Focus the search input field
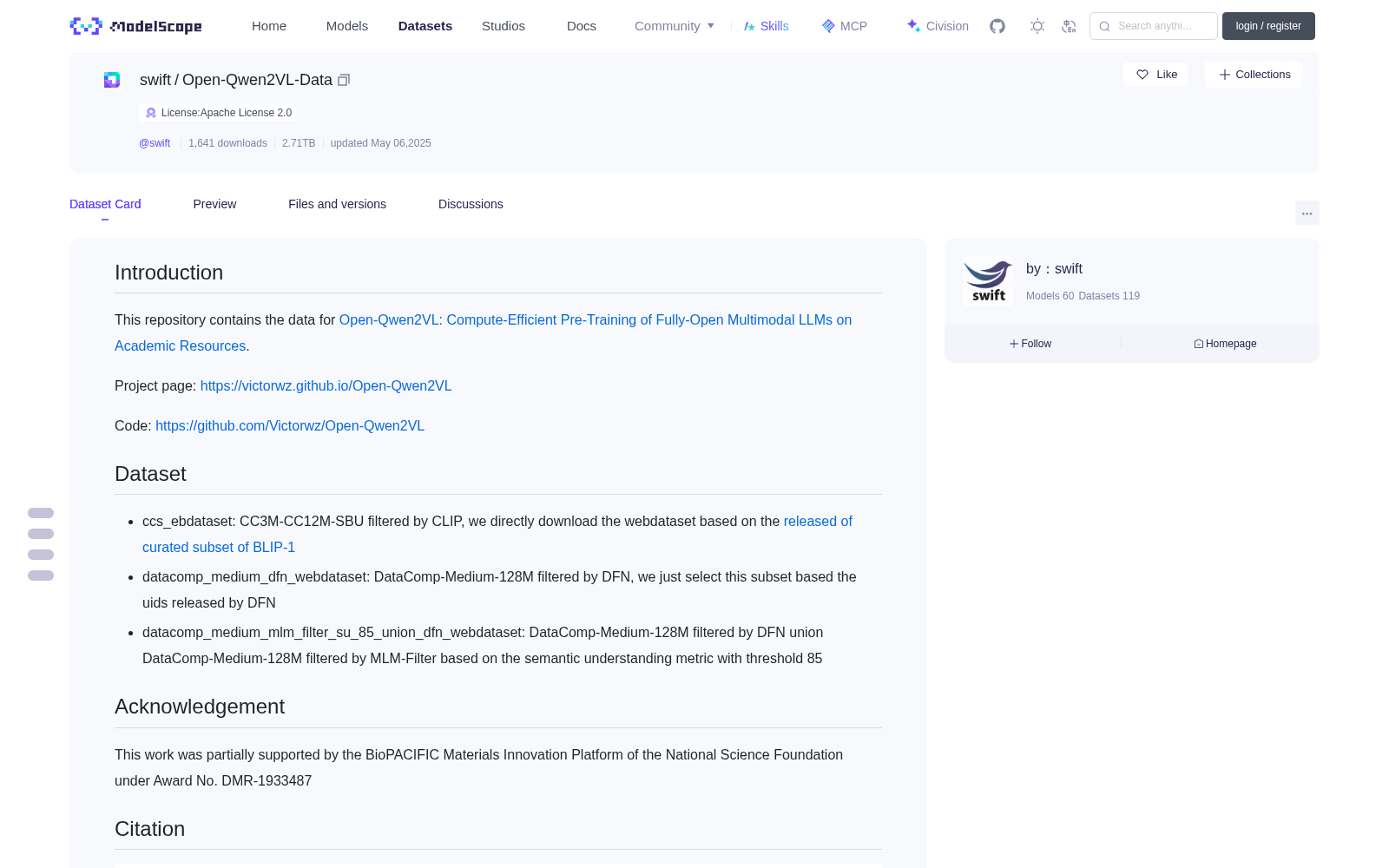Viewport: 1389px width, 868px height. pos(1154,26)
